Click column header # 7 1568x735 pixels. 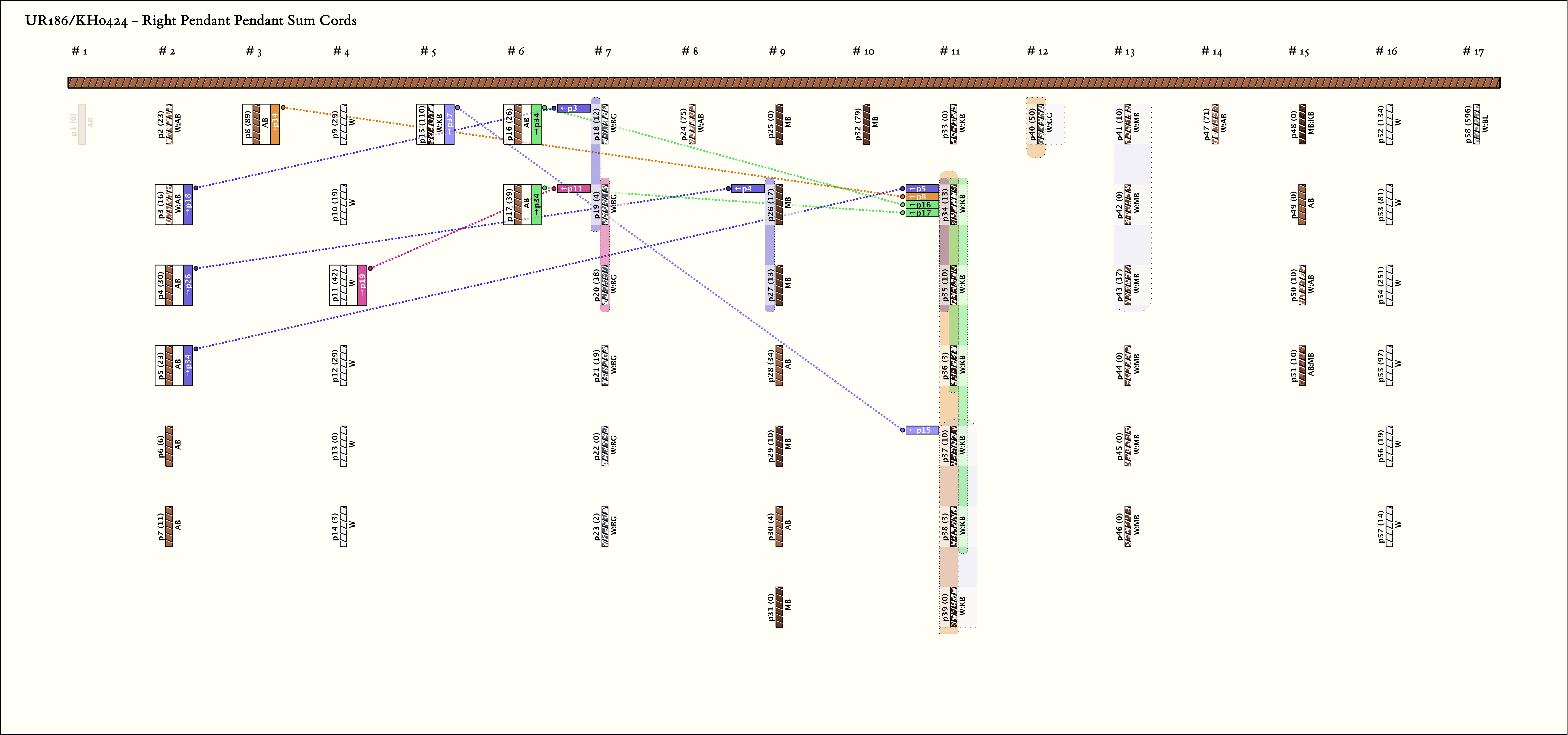tap(603, 51)
